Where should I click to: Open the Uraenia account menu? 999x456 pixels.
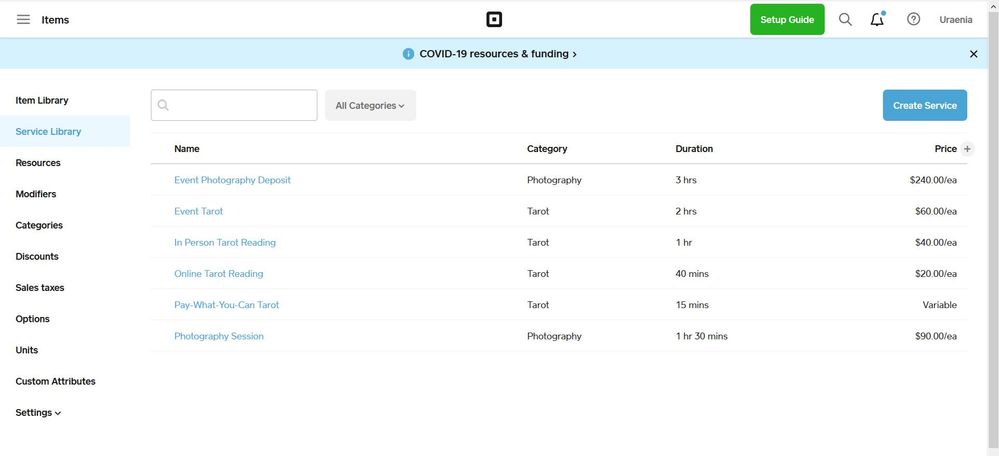pos(955,20)
